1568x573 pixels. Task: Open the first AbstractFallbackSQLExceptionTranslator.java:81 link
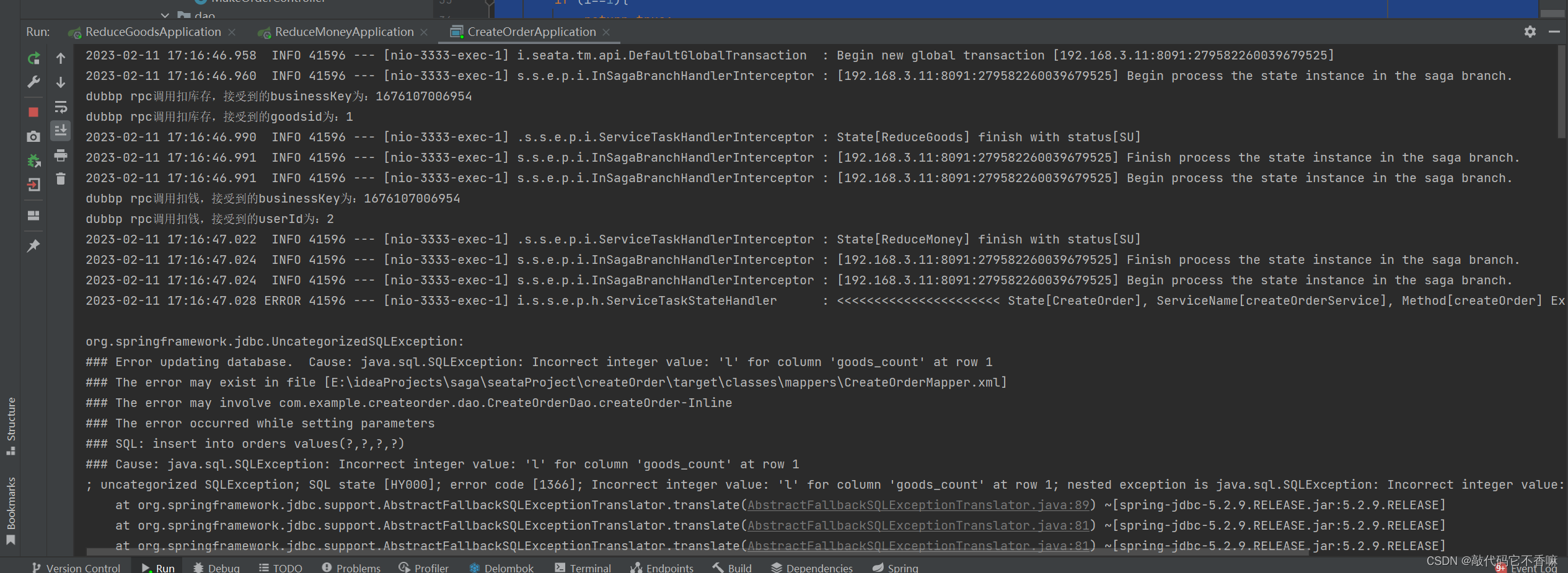coord(918,525)
